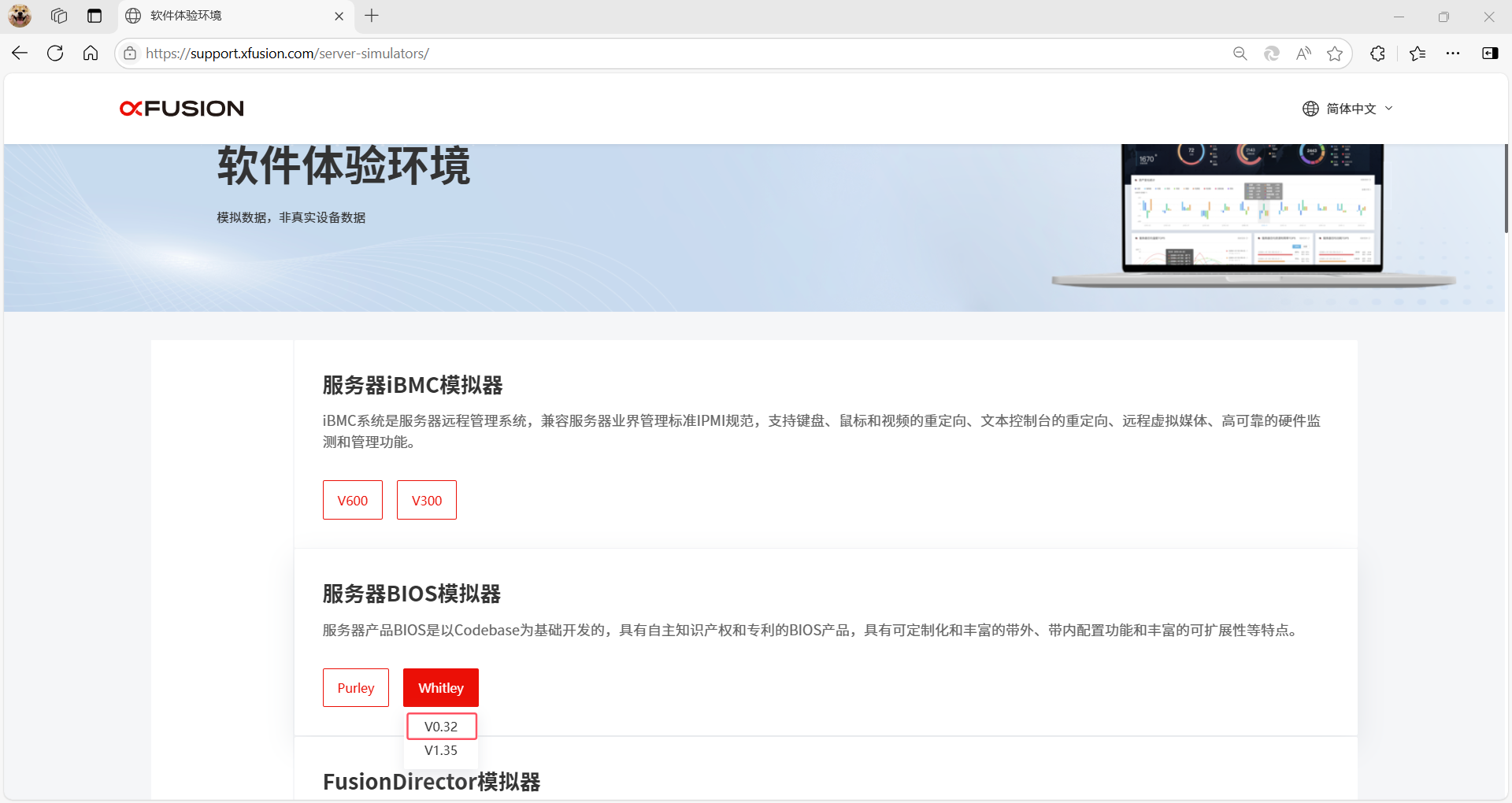Open the favorites list icon
The image size is (1512, 803).
coord(1417,54)
